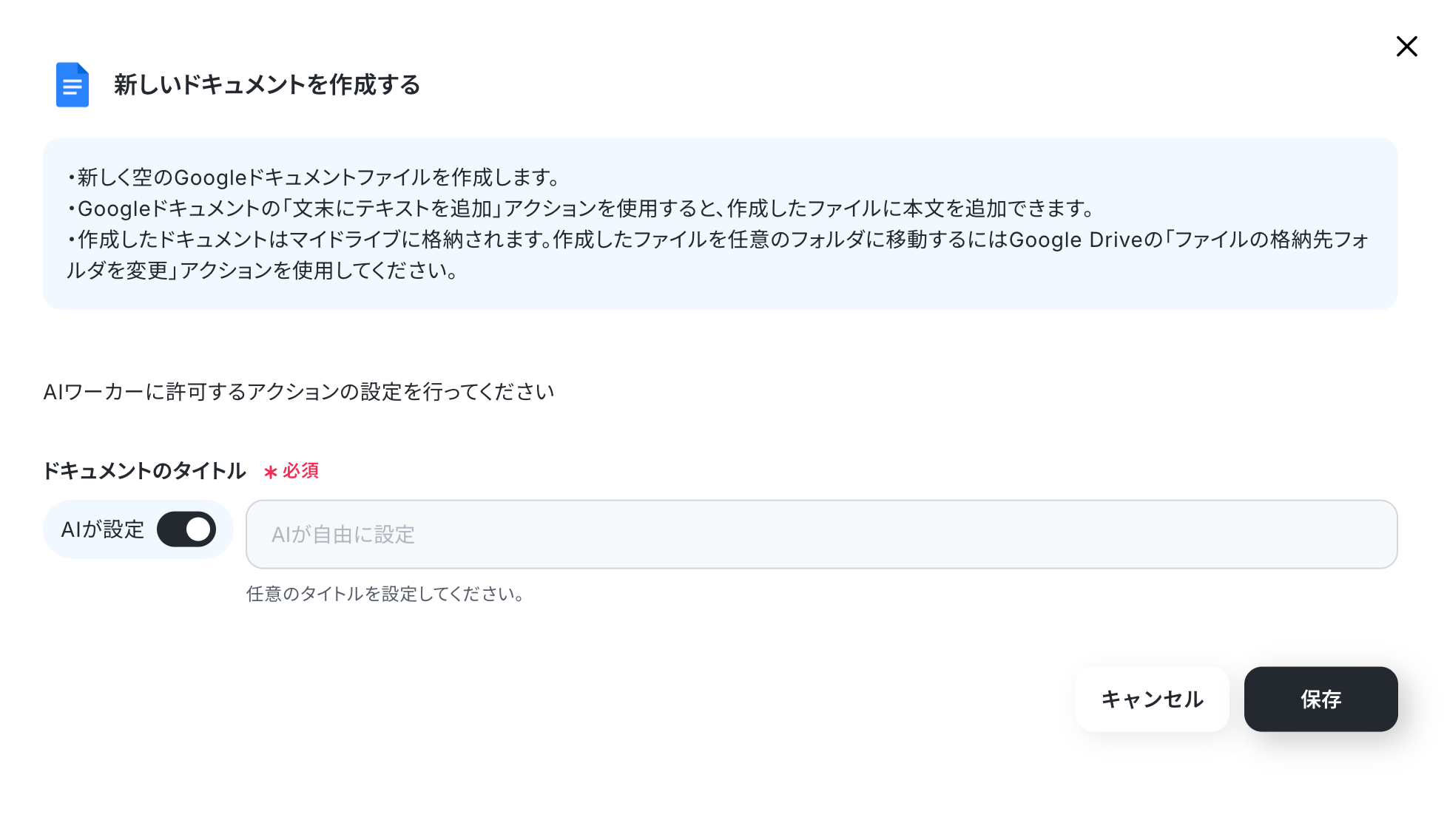Click the ドキュメントのタイトル field label
Screen dimensions: 1447x840
pyautogui.click(x=144, y=471)
